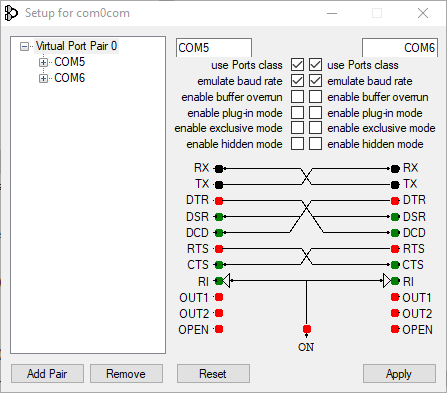This screenshot has height=393, width=447.
Task: Click the COM6 DSR green pin
Action: (395, 217)
